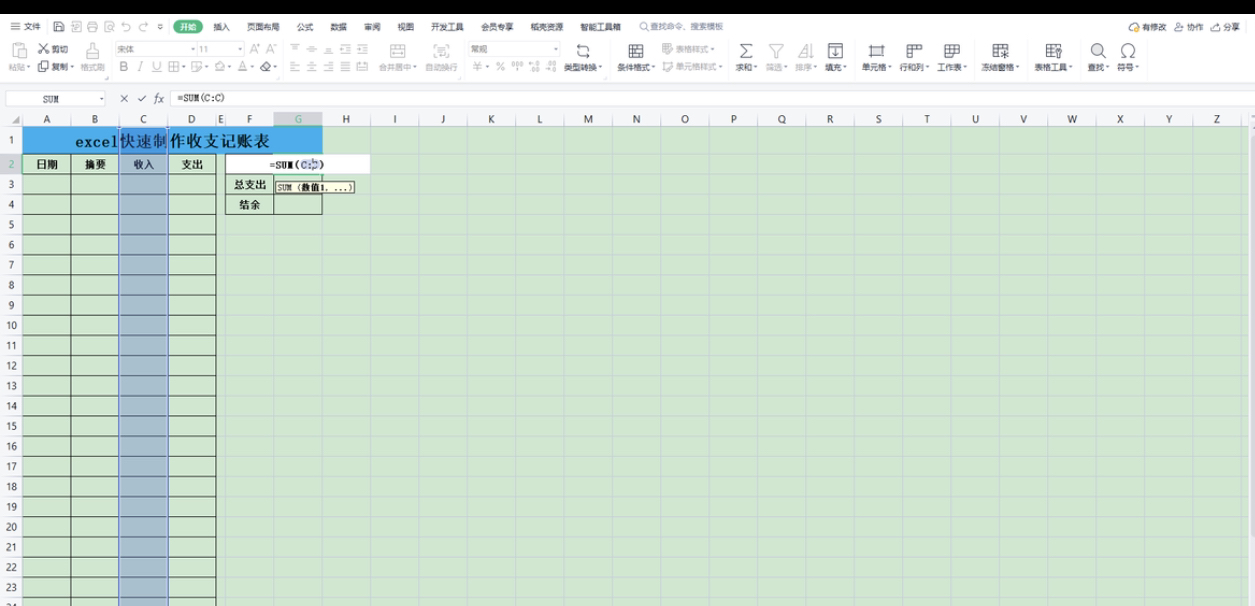Click the 剪切 (Cut) scissors icon
This screenshot has height=606, width=1255.
[43, 49]
